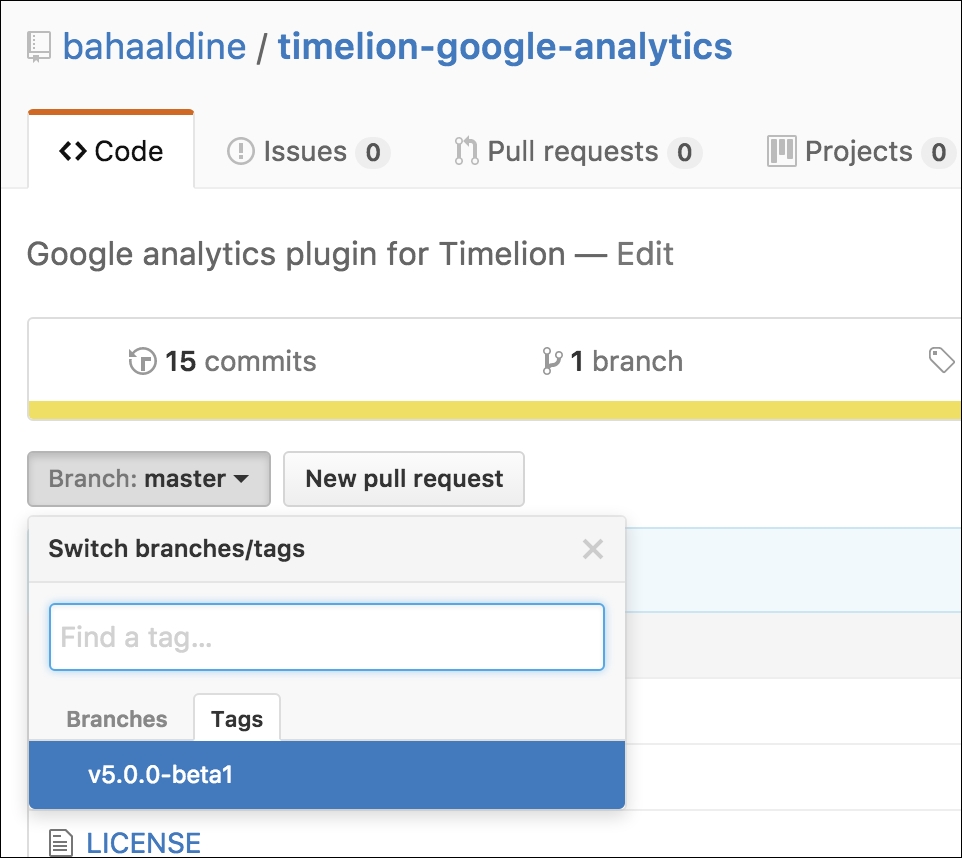This screenshot has height=858, width=962.
Task: Click the Issues exclamation icon
Action: pyautogui.click(x=240, y=151)
